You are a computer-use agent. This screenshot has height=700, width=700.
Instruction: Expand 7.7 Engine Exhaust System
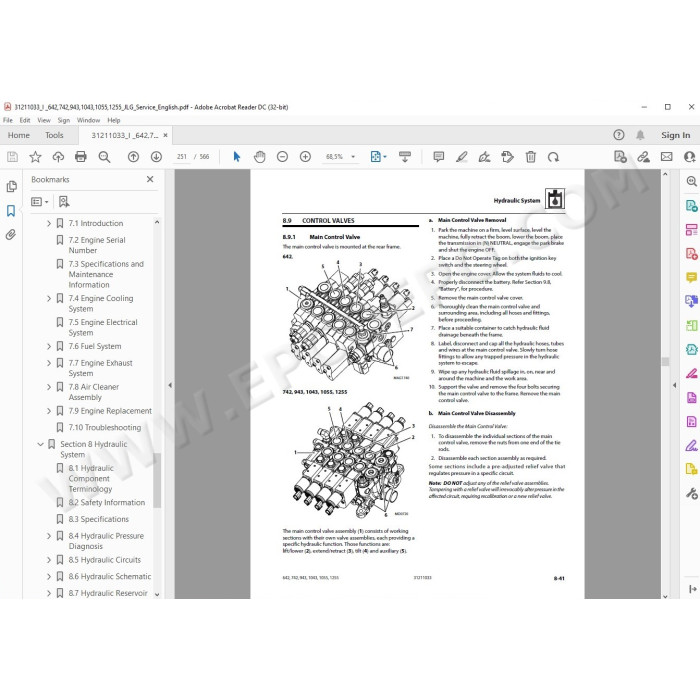(x=49, y=363)
